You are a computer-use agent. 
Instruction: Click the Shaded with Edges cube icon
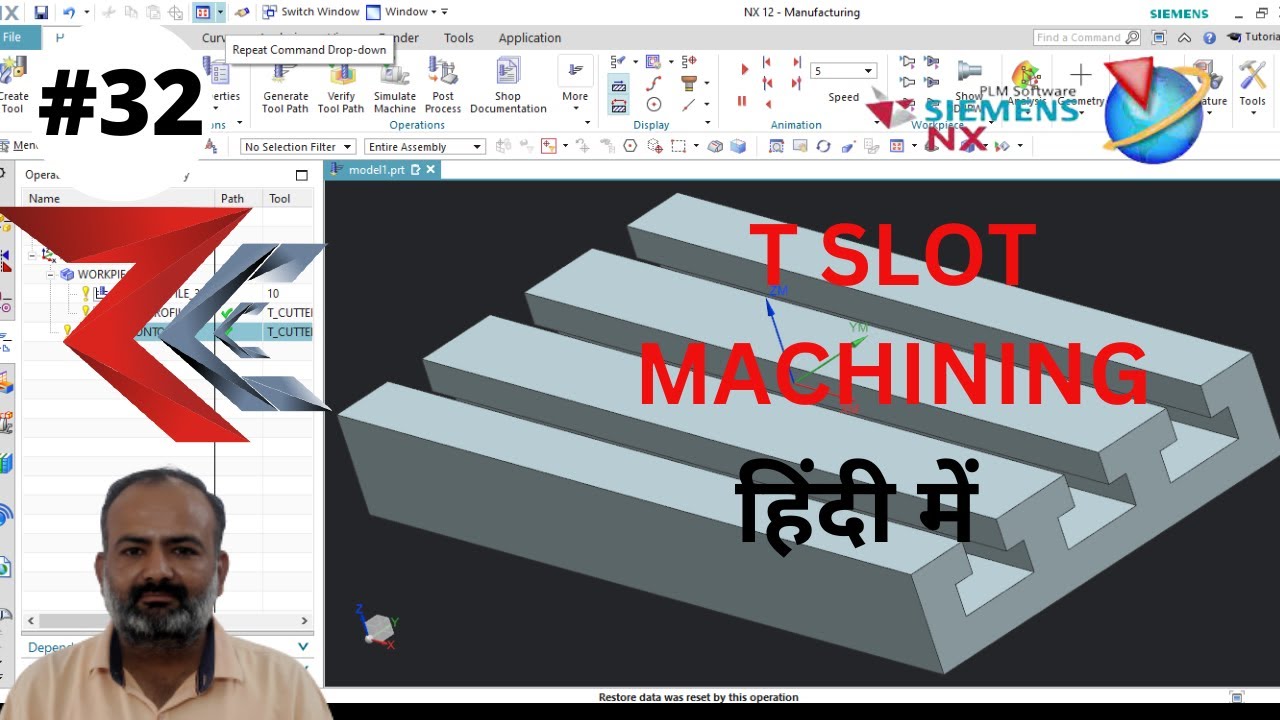pyautogui.click(x=738, y=146)
